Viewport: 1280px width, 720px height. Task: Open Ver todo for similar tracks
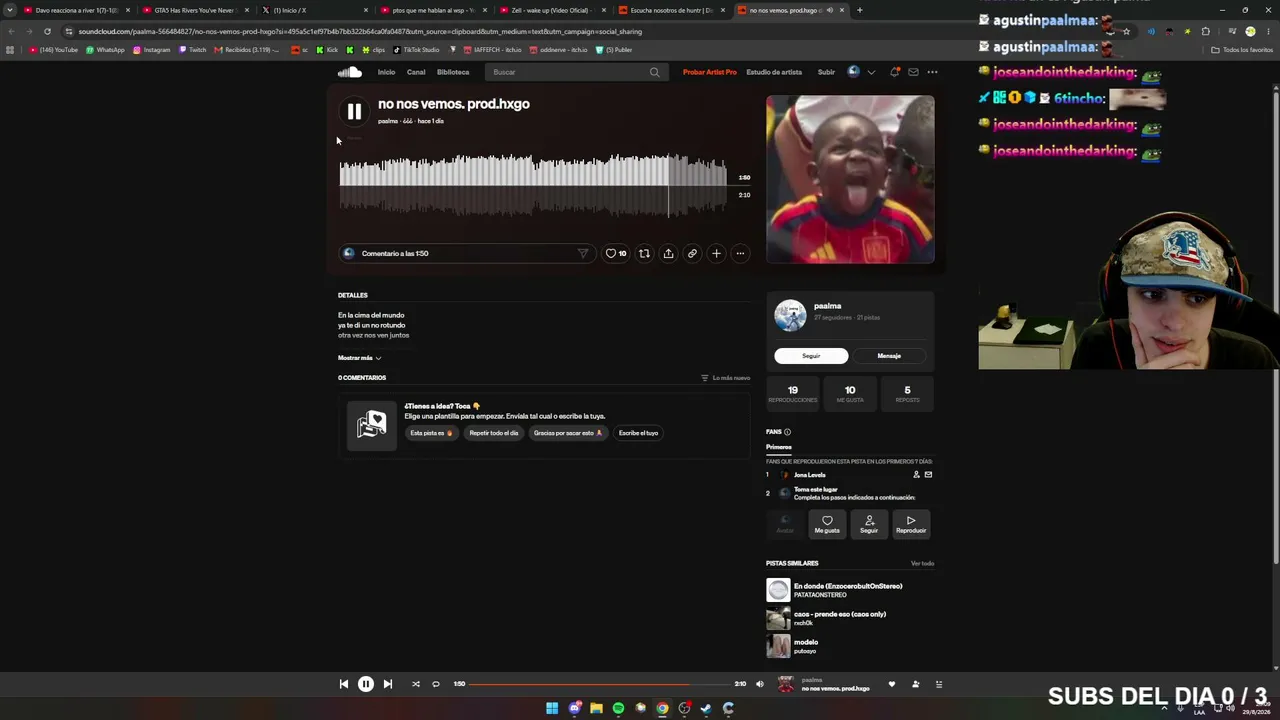[922, 564]
